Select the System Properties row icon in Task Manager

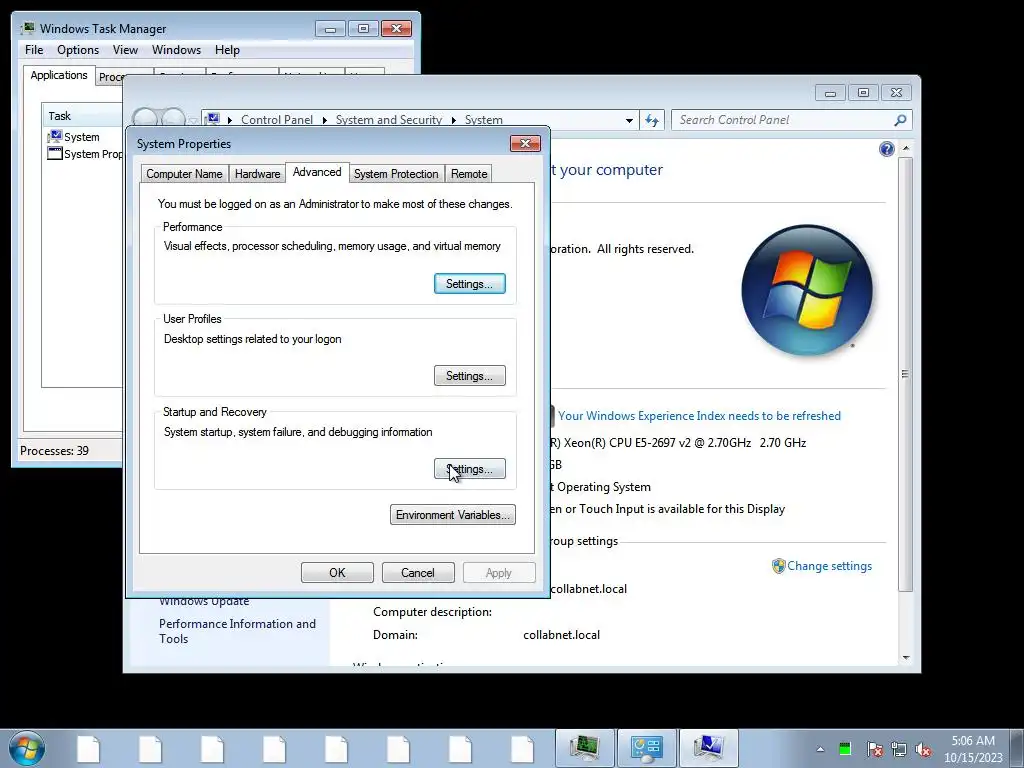click(x=55, y=153)
